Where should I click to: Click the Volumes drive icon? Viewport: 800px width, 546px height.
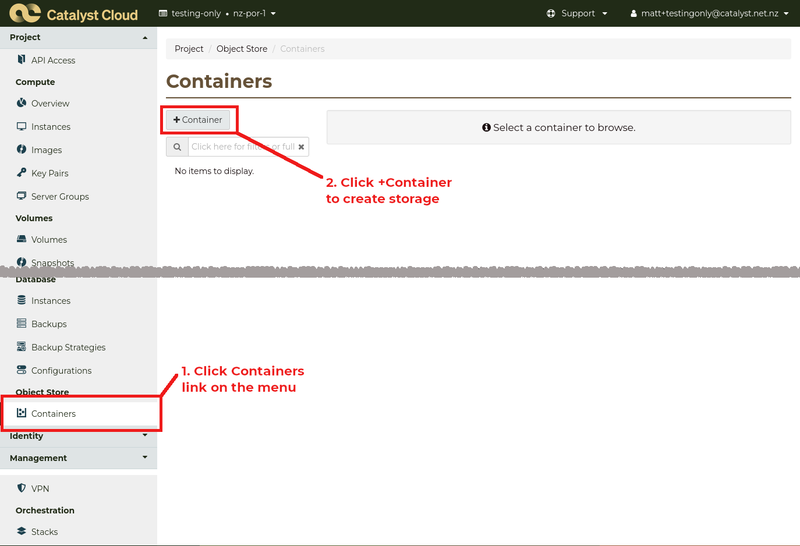pyautogui.click(x=21, y=239)
